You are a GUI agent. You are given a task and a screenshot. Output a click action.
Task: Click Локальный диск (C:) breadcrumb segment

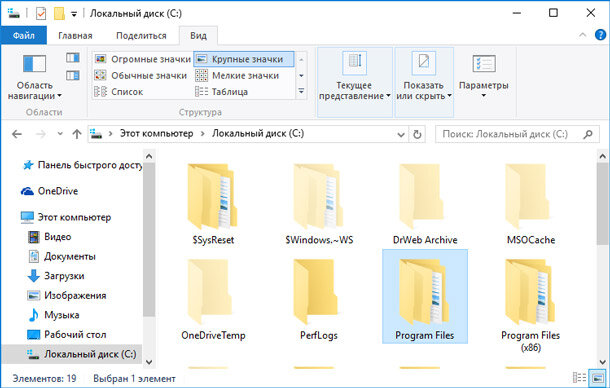[x=258, y=133]
